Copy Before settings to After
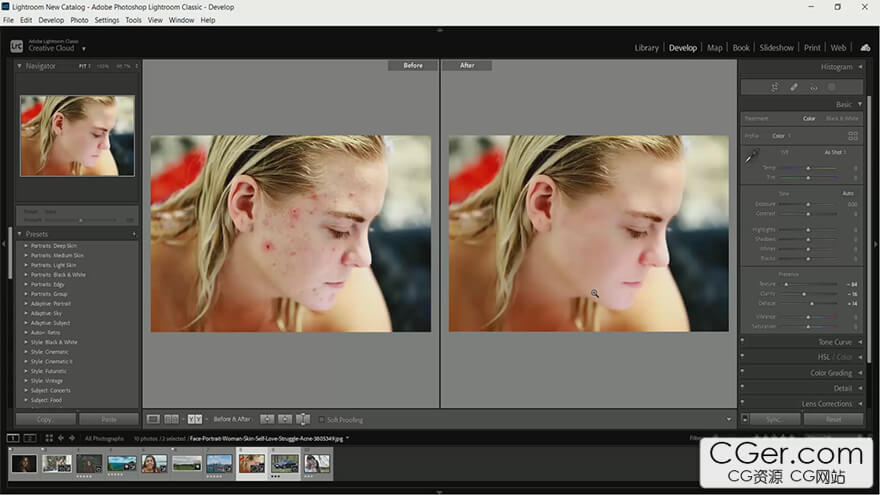The image size is (880, 495). pos(267,419)
